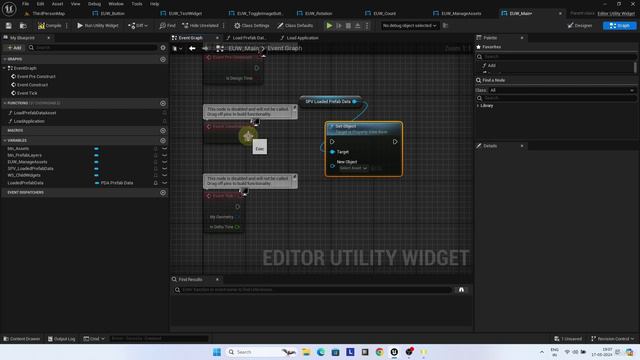
Task: Click the stop simulation button
Action: click(x=348, y=26)
